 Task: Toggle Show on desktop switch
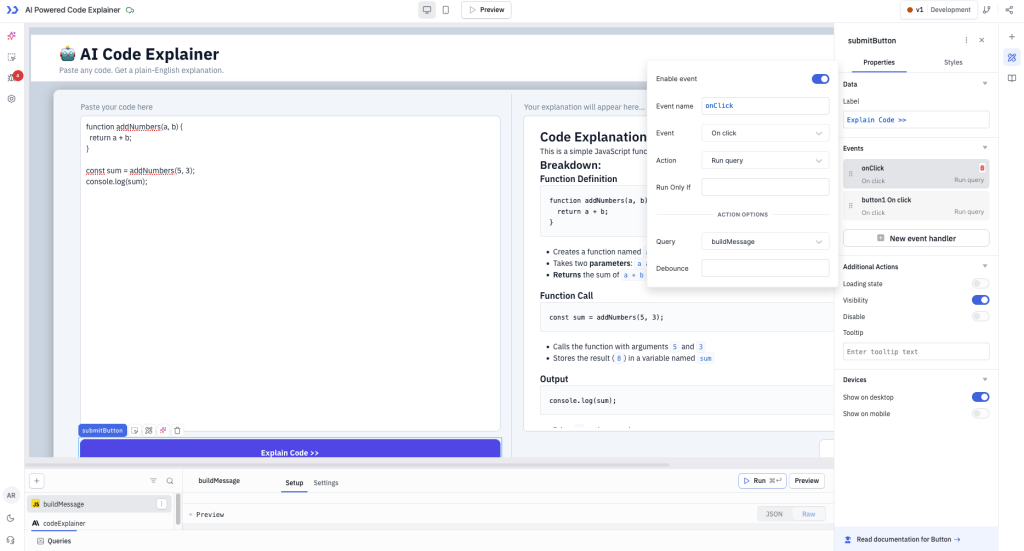point(980,397)
